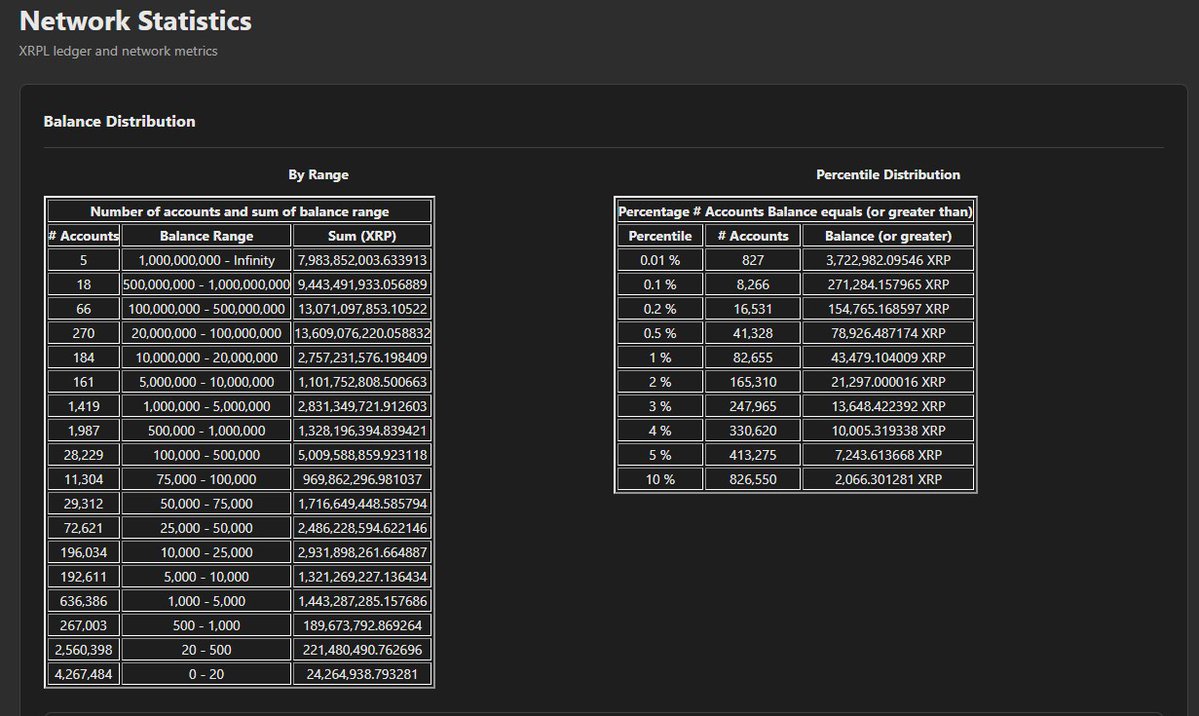The image size is (1199, 716).
Task: Select header "Percentage # Accounts Balance equals (or greater than)"
Action: tap(795, 211)
